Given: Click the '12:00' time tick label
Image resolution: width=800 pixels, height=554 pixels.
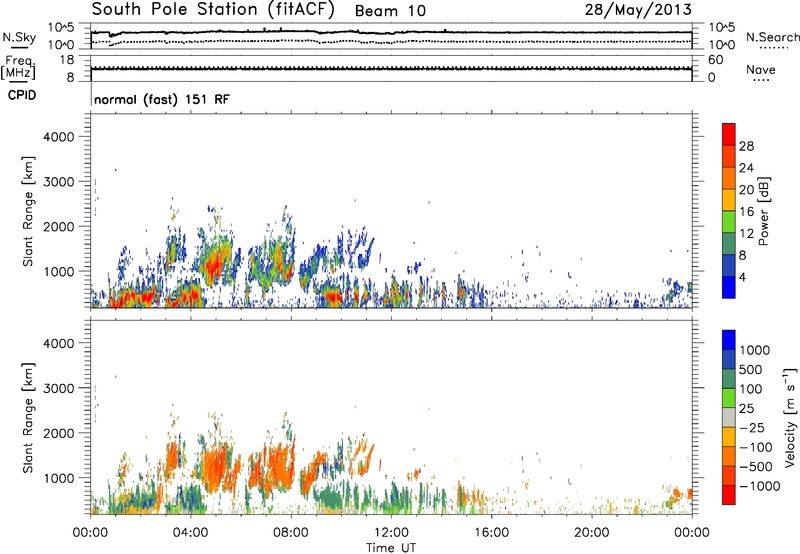Looking at the screenshot, I should [x=391, y=533].
